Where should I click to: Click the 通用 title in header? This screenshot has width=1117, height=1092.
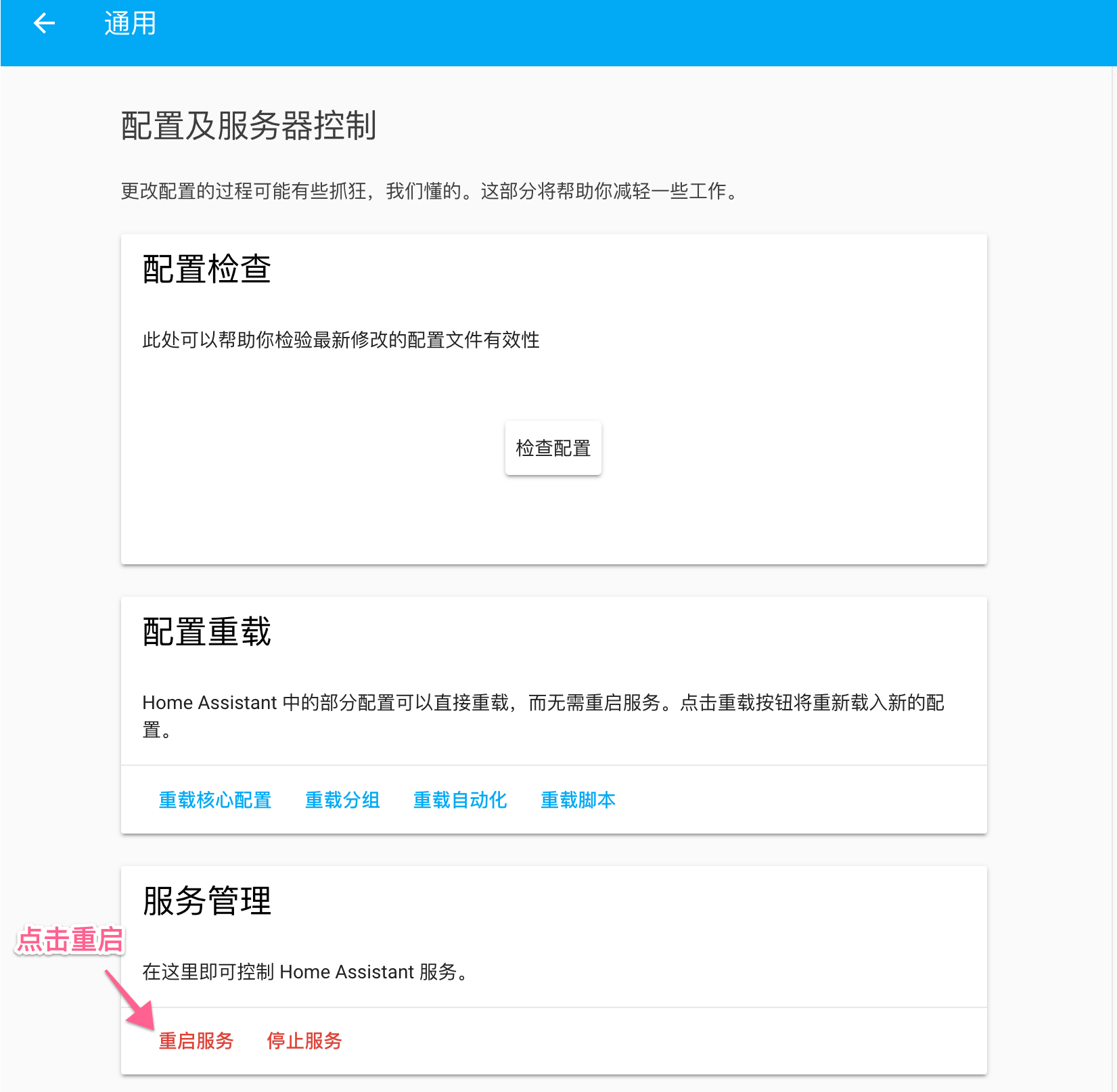coord(130,24)
